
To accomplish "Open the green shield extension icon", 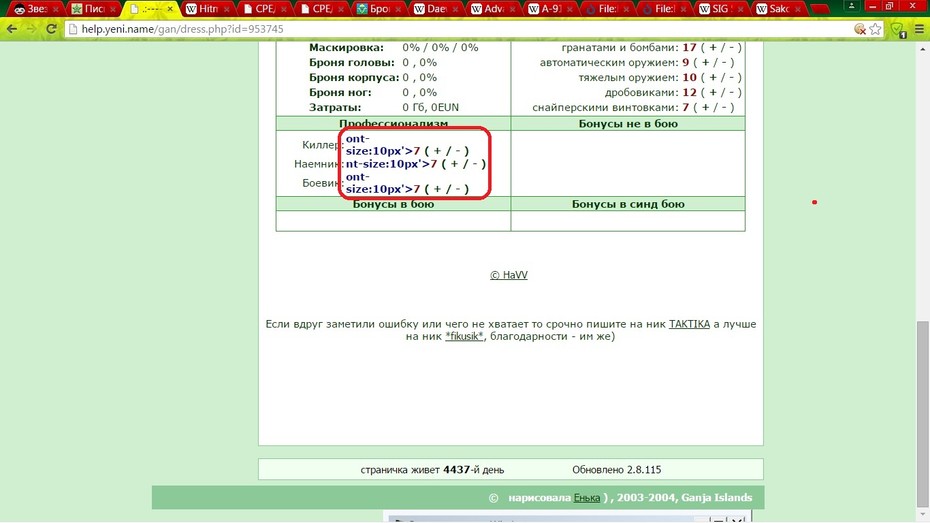I will tap(898, 30).
